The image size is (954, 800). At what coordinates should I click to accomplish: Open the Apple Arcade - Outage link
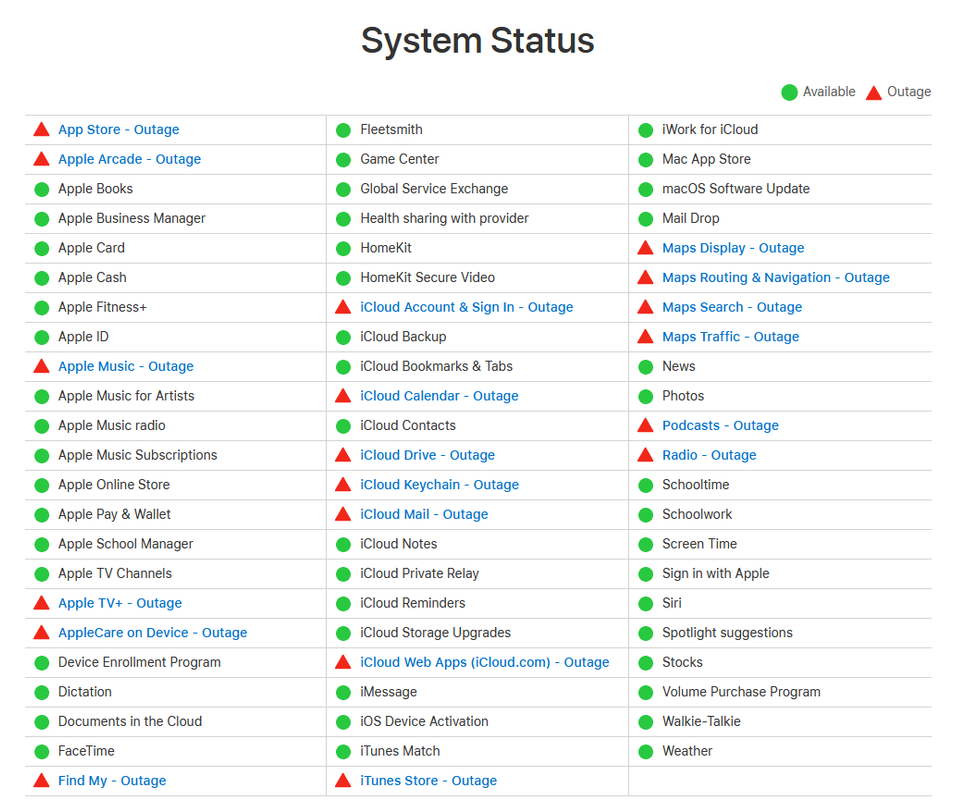[x=130, y=159]
